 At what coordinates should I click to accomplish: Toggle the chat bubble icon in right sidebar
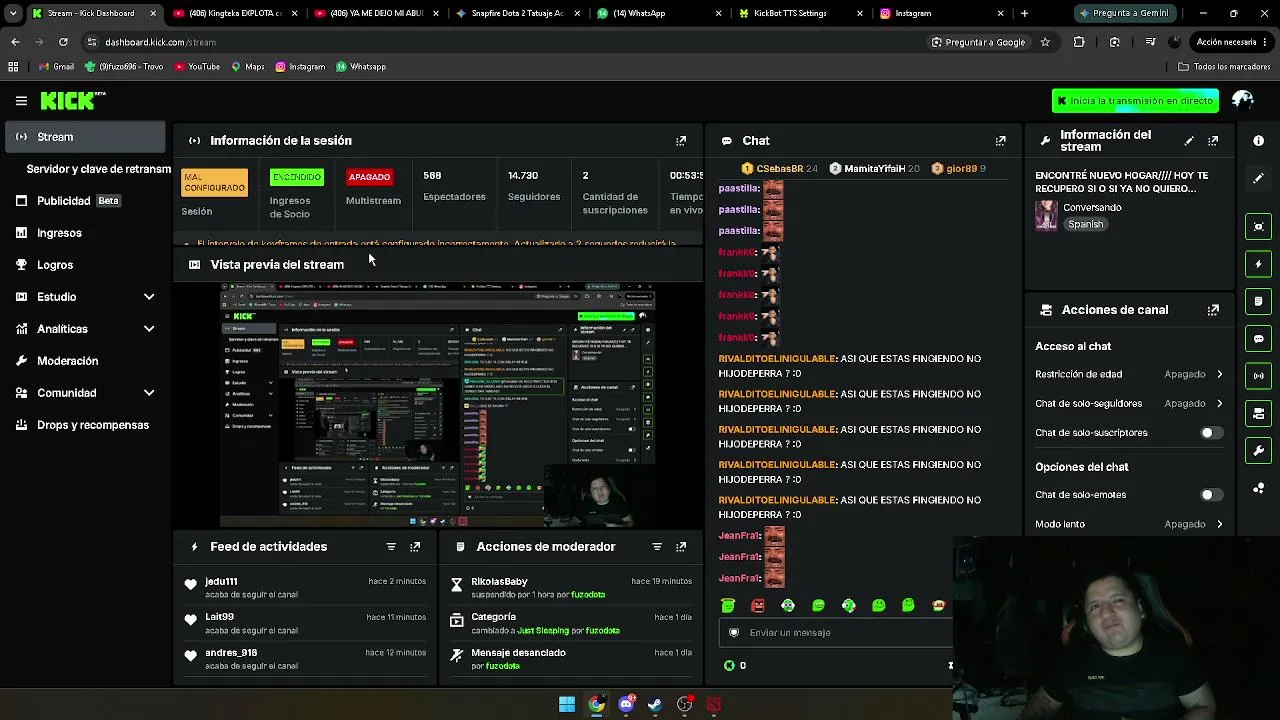click(1258, 339)
